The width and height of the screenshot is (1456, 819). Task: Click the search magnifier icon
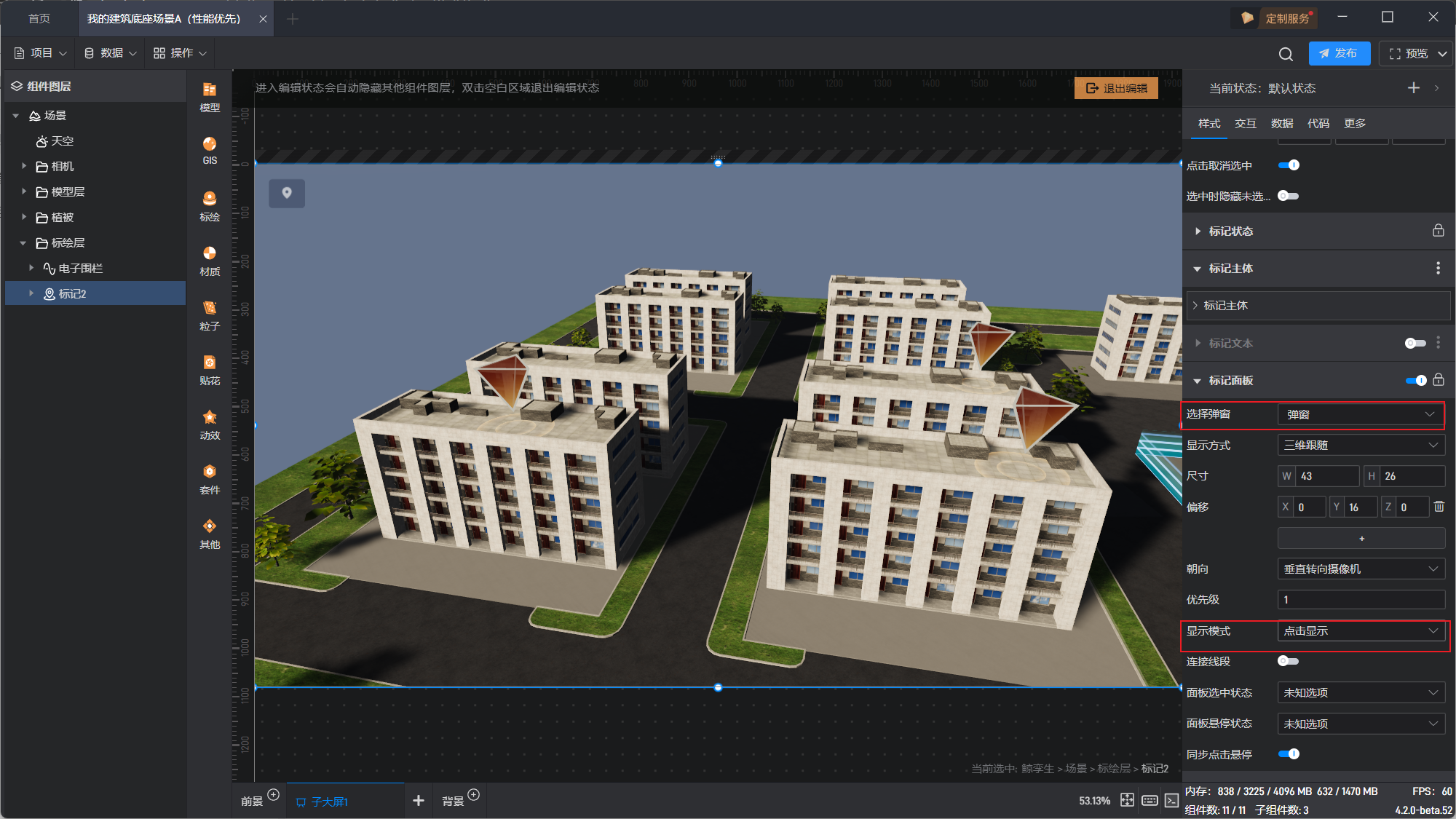point(1286,54)
